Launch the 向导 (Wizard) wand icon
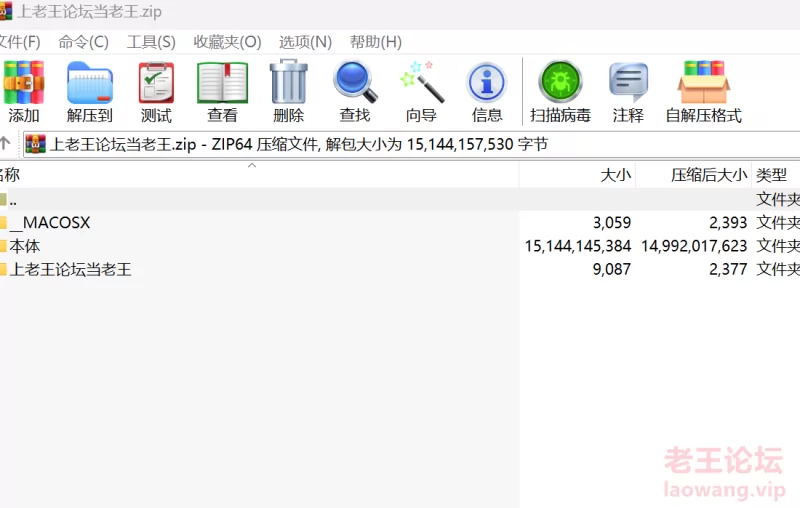The image size is (800, 508). 421,91
